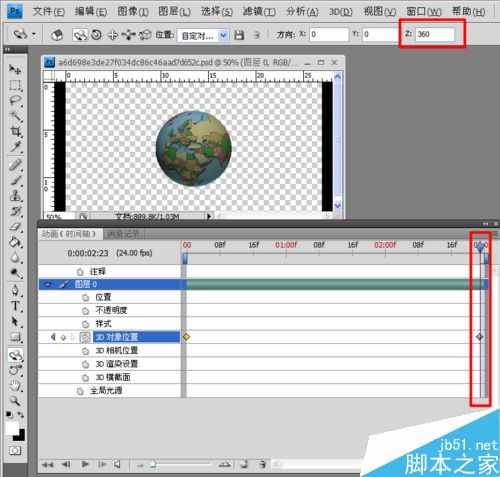Open the 文件(F) menu
Image resolution: width=500 pixels, height=477 pixels.
[x=49, y=12]
